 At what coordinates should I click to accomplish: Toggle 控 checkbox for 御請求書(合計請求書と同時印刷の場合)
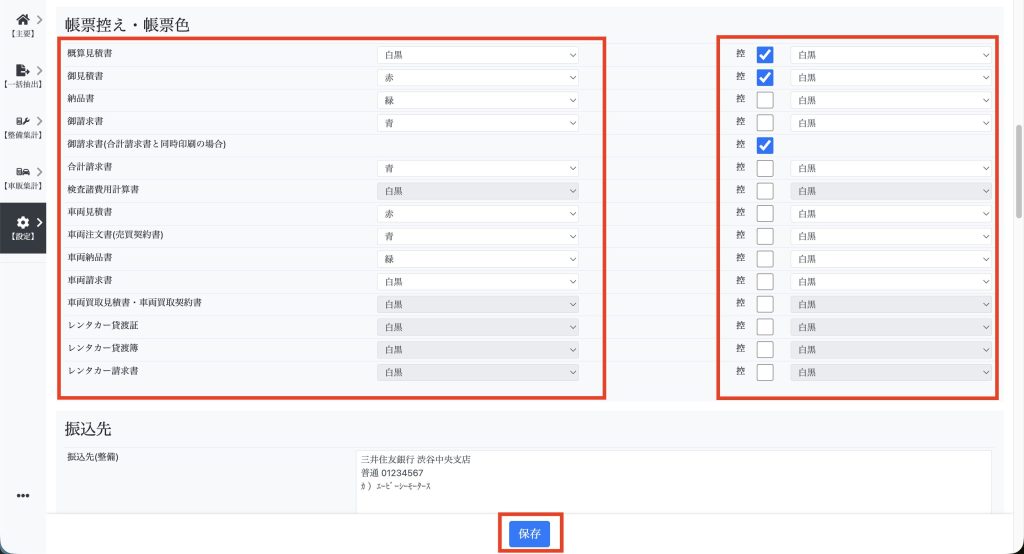765,145
